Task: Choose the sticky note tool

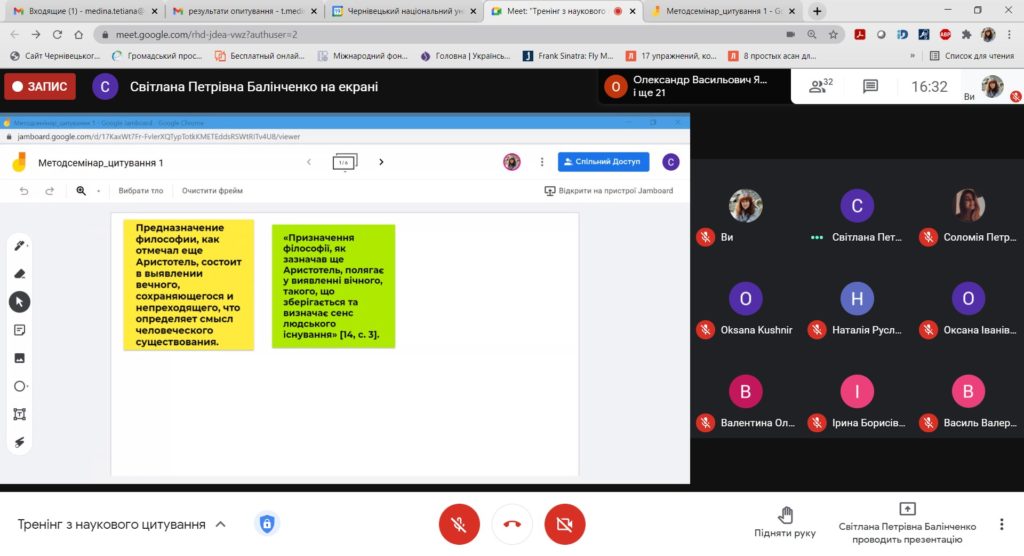Action: click(20, 330)
